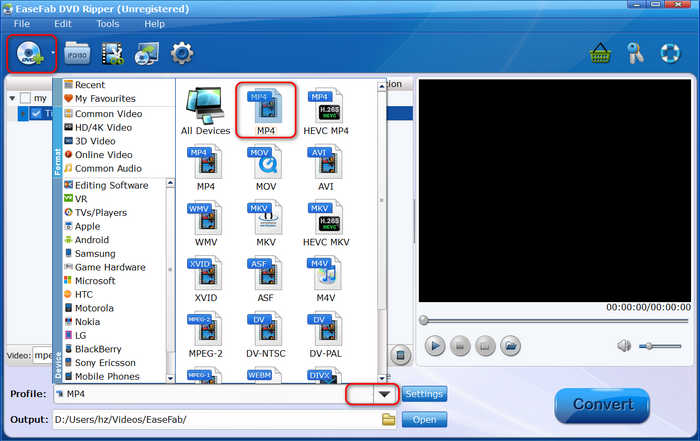This screenshot has height=441, width=700.
Task: Click the IFO/ISO folder load icon
Action: [x=77, y=54]
